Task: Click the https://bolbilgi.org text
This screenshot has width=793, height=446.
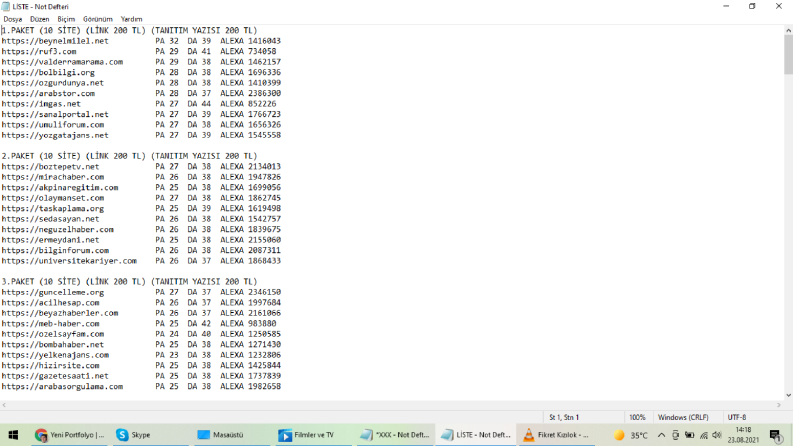Action: (x=48, y=72)
